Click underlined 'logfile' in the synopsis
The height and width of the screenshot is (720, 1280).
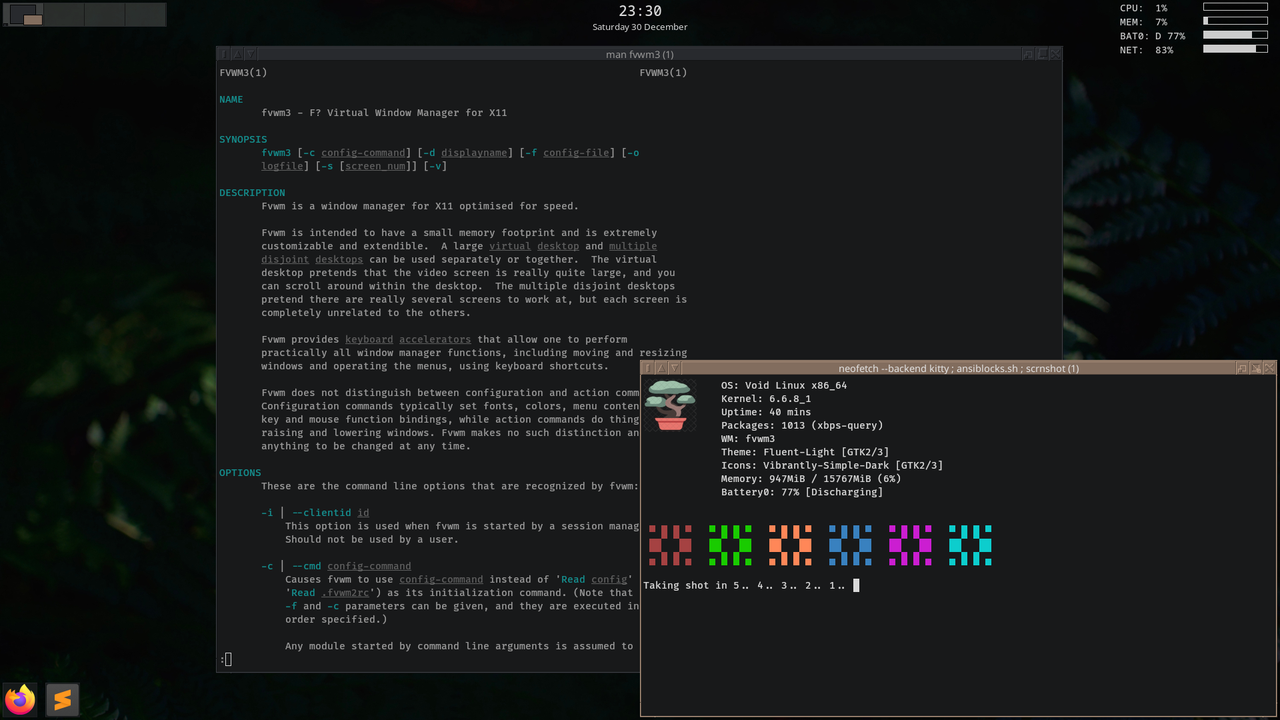click(x=283, y=166)
